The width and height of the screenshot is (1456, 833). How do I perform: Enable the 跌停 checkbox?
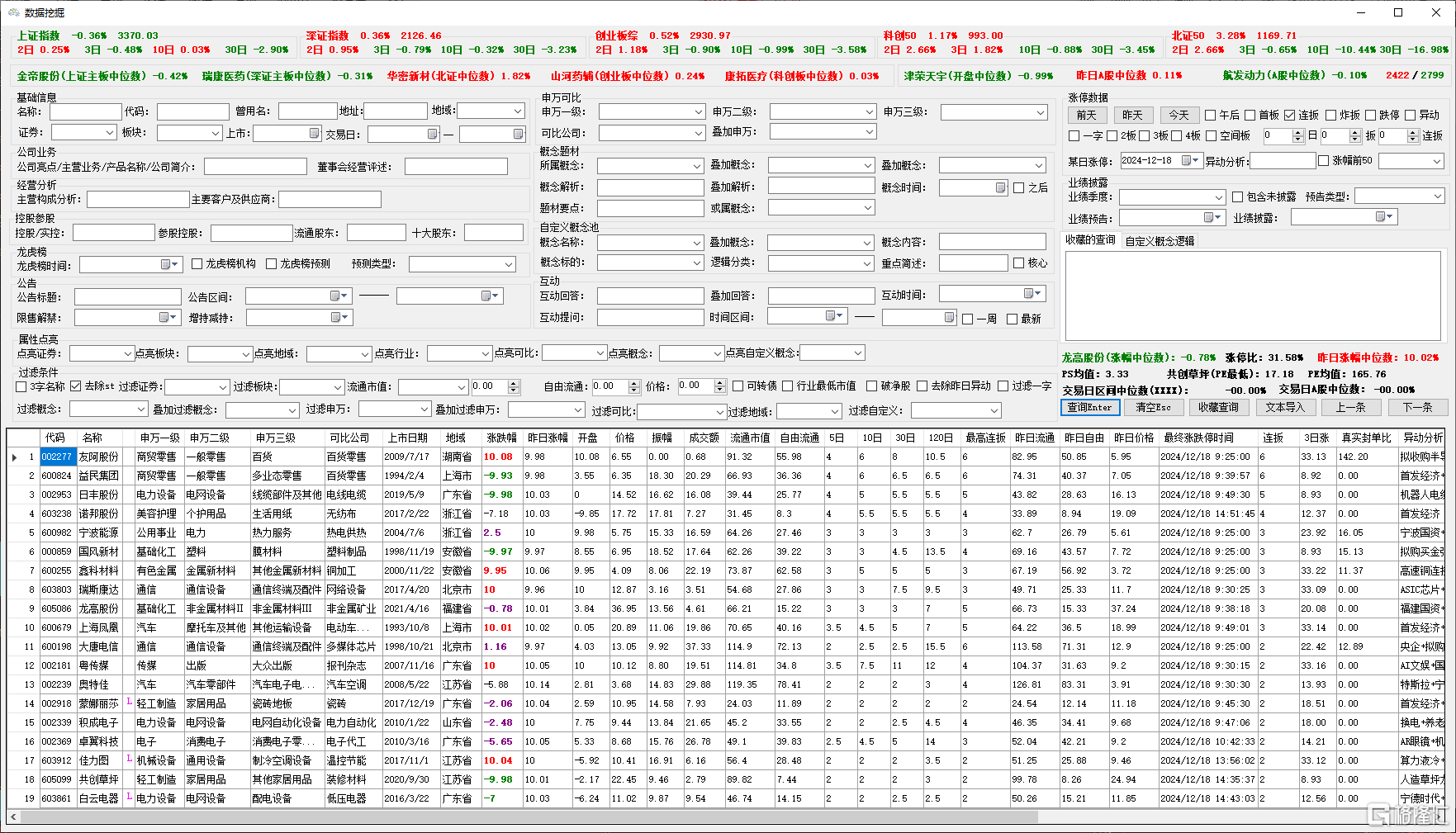(x=1371, y=116)
